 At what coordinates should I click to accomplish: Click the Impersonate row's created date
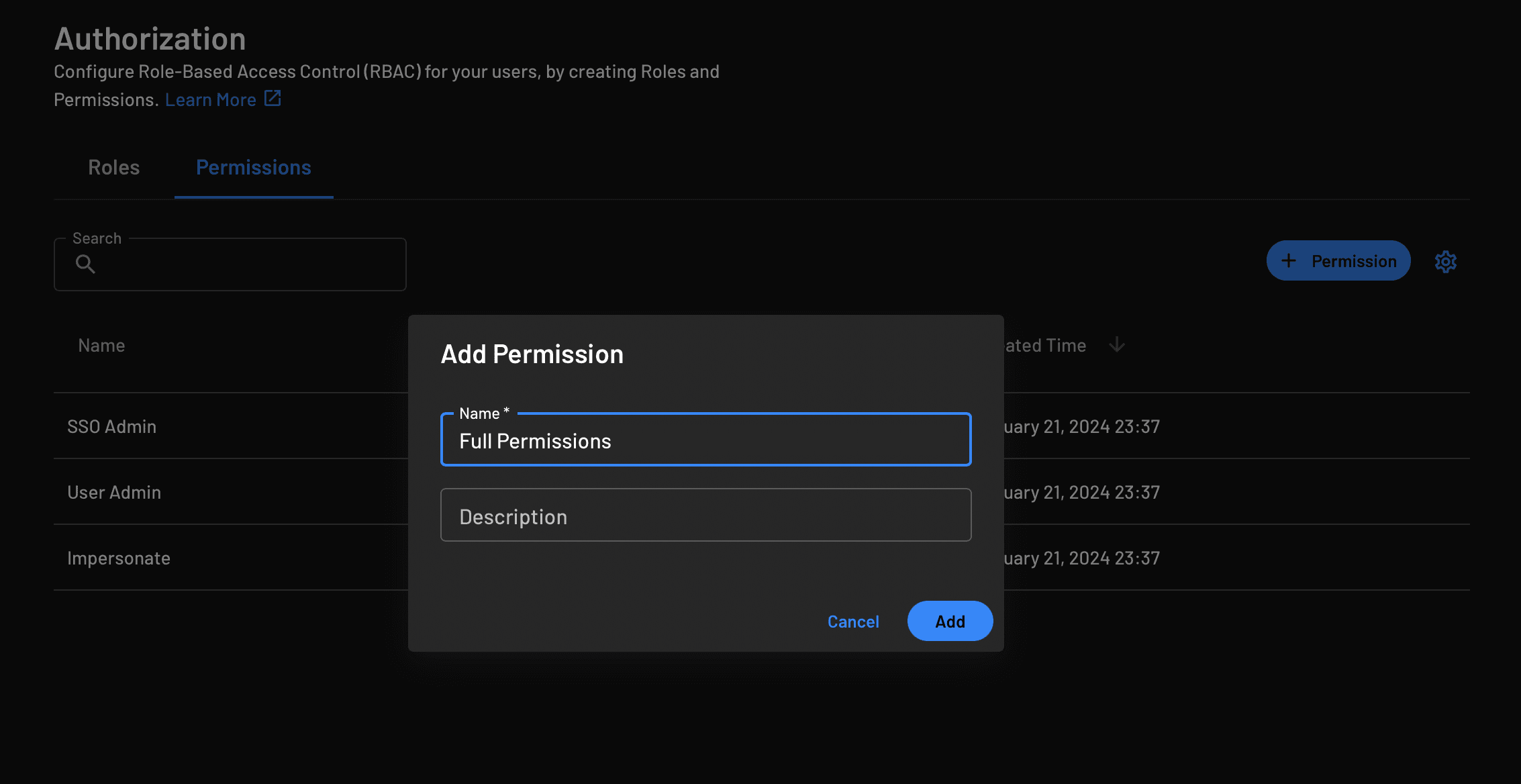pyautogui.click(x=1081, y=558)
